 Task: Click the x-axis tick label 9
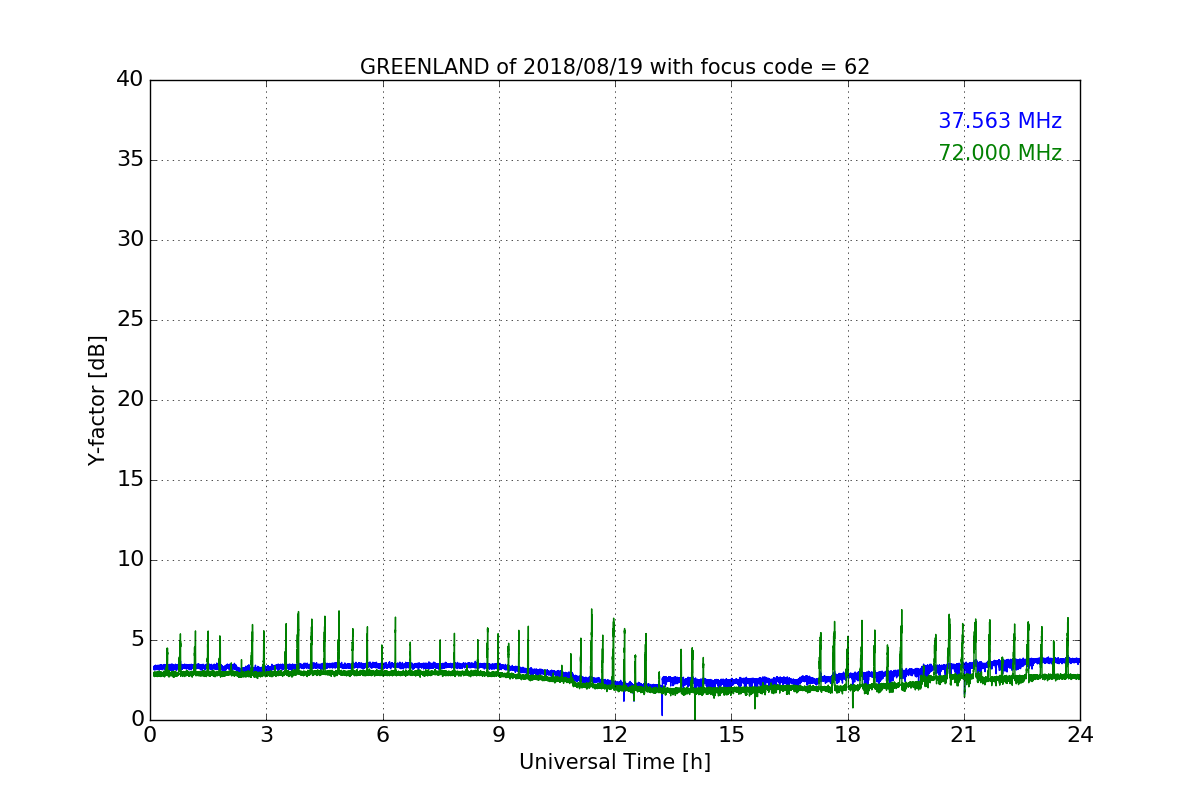pyautogui.click(x=499, y=735)
